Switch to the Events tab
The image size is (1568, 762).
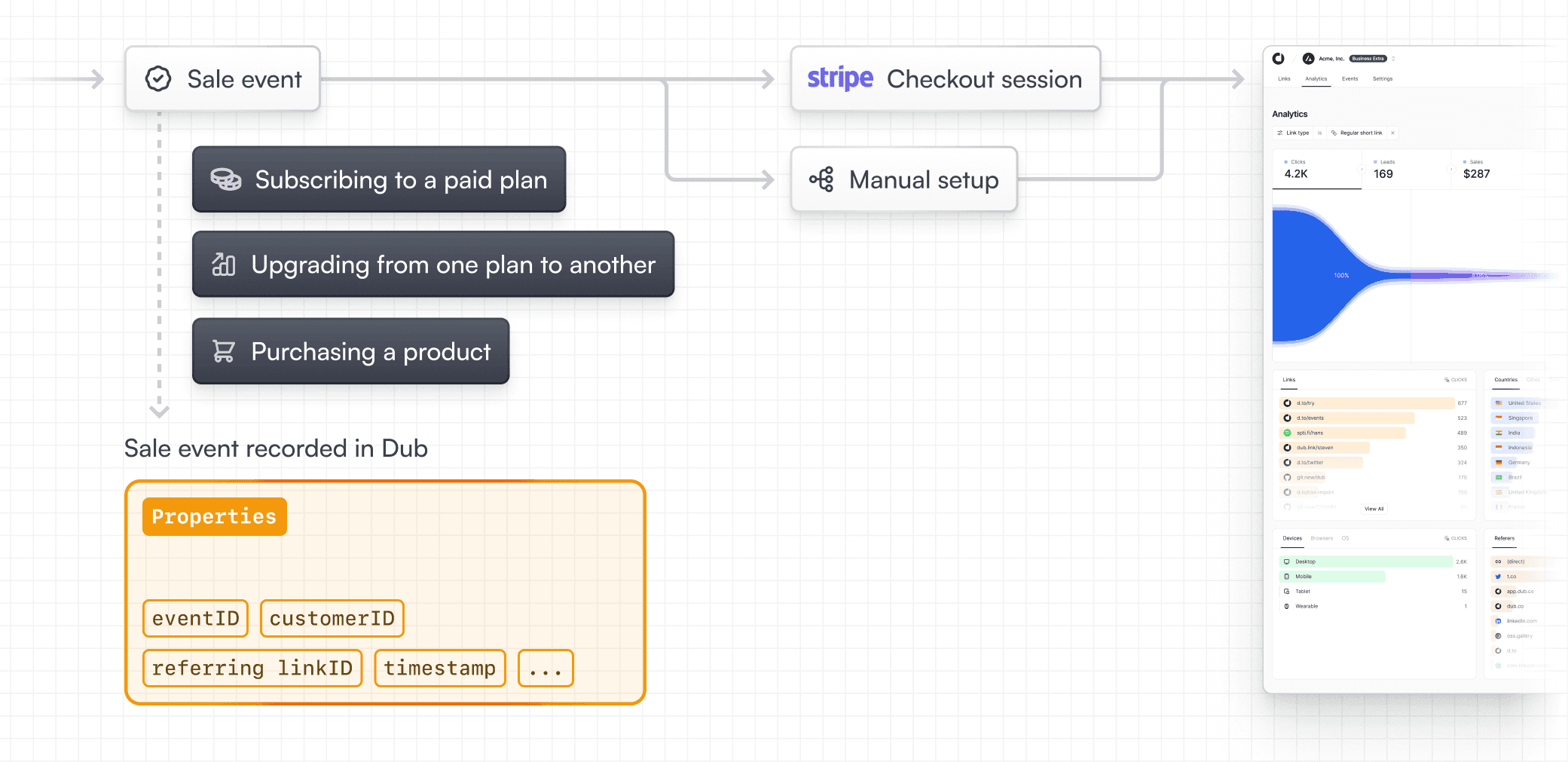pos(1349,78)
